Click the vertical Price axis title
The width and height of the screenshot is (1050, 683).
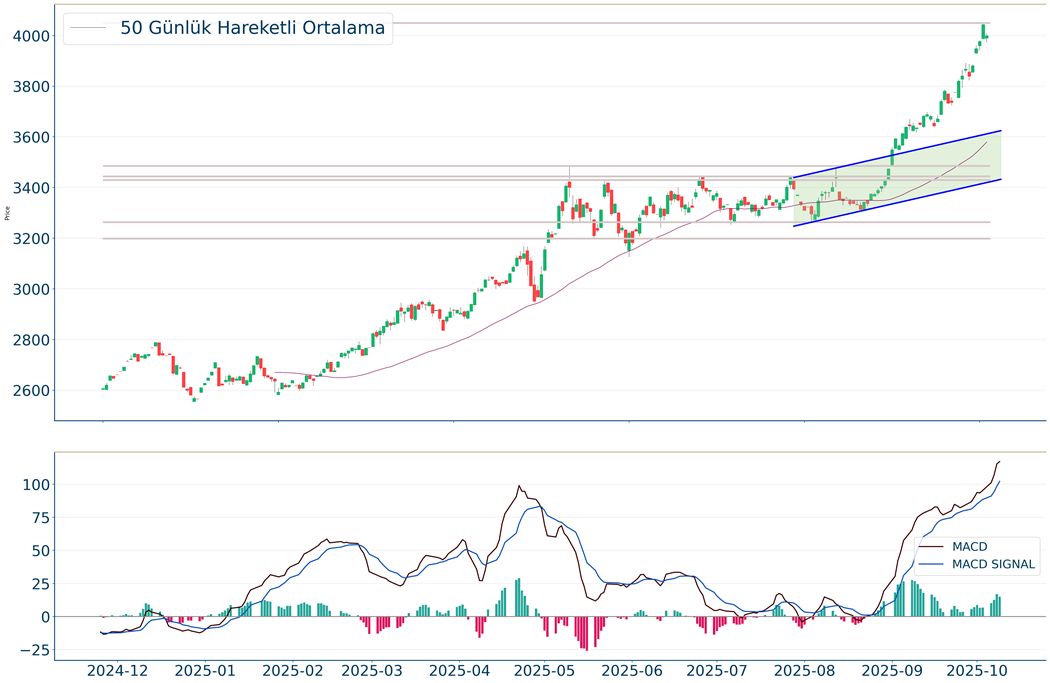point(8,213)
